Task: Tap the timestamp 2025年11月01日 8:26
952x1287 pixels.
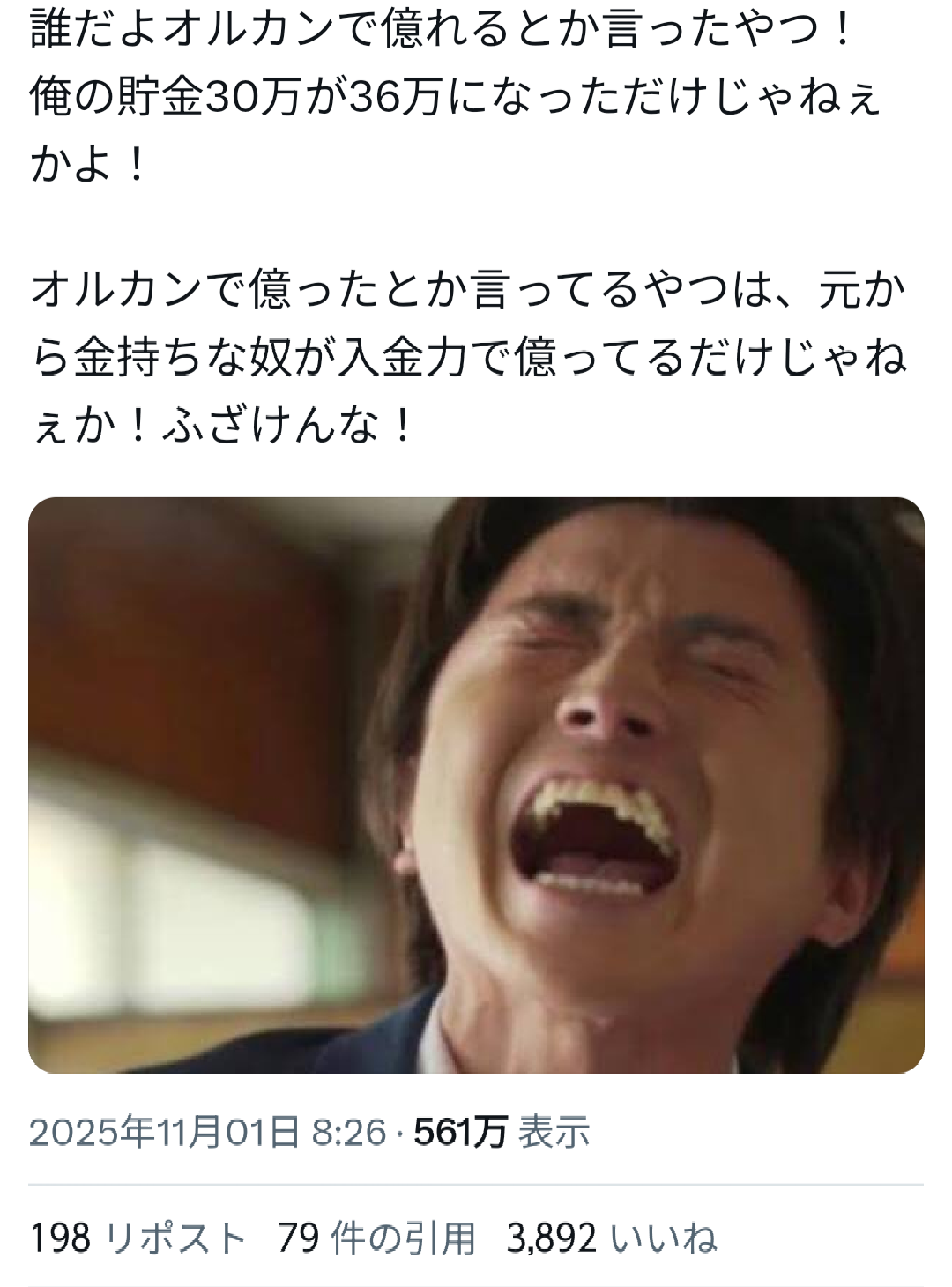Action: click(208, 1131)
